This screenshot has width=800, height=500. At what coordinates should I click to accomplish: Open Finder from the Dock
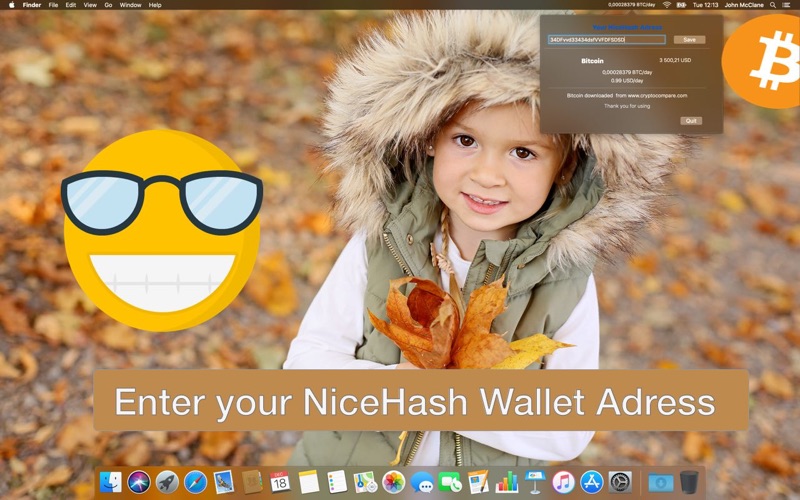pyautogui.click(x=111, y=482)
